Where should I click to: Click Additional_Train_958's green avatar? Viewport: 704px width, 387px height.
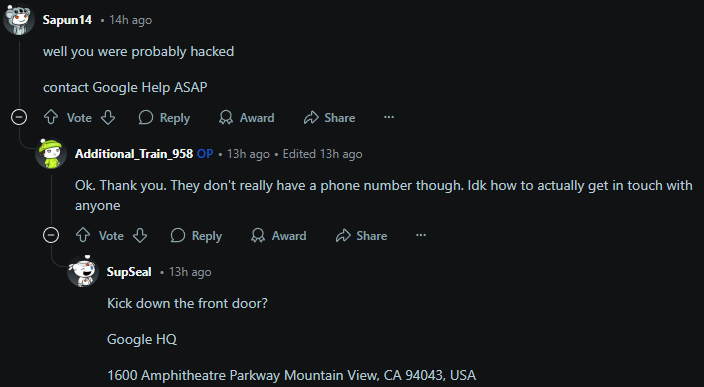[x=51, y=154]
